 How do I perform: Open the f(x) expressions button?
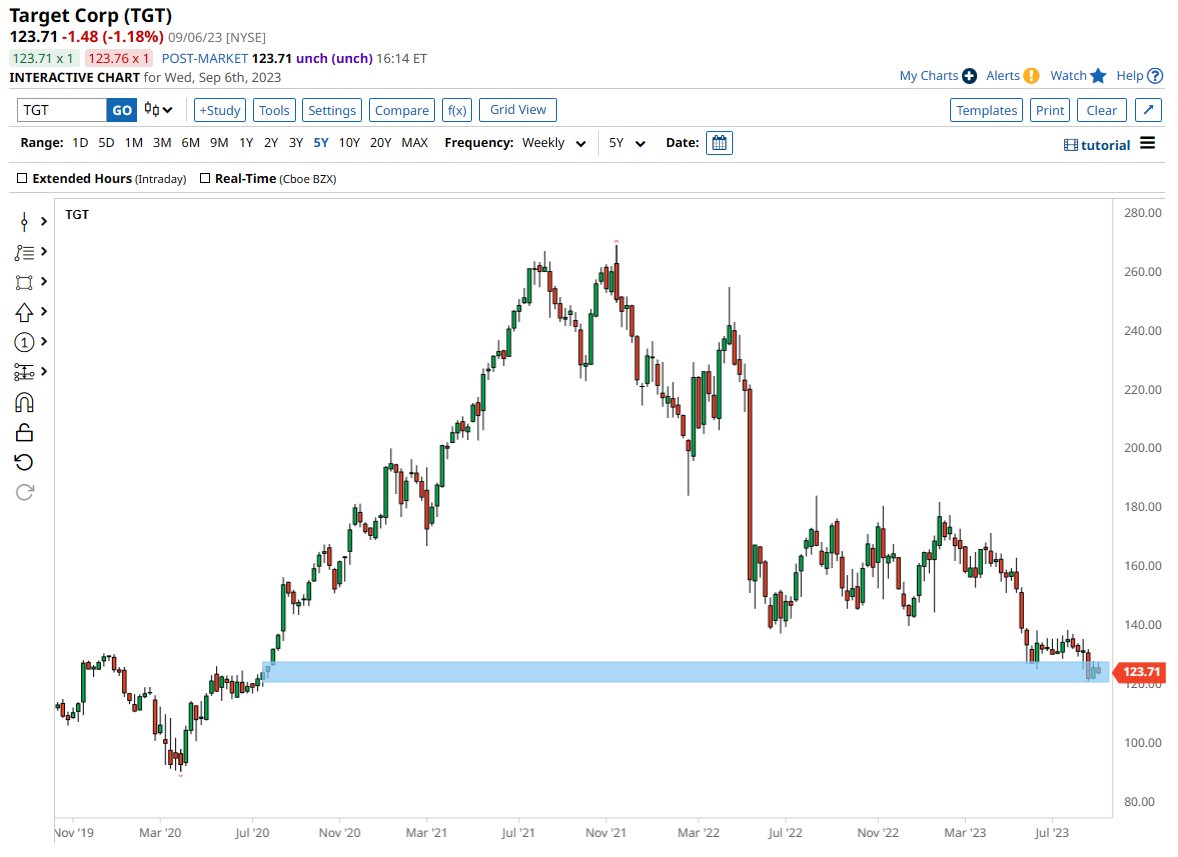coord(457,110)
